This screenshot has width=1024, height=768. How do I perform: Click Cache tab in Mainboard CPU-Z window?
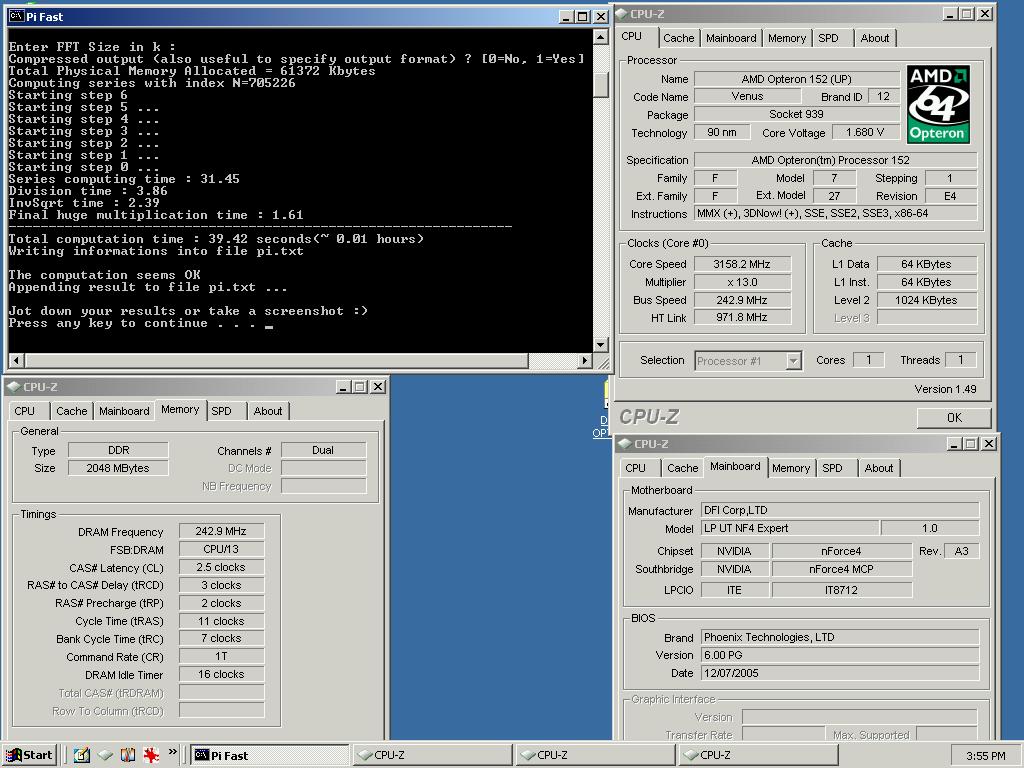[x=682, y=468]
